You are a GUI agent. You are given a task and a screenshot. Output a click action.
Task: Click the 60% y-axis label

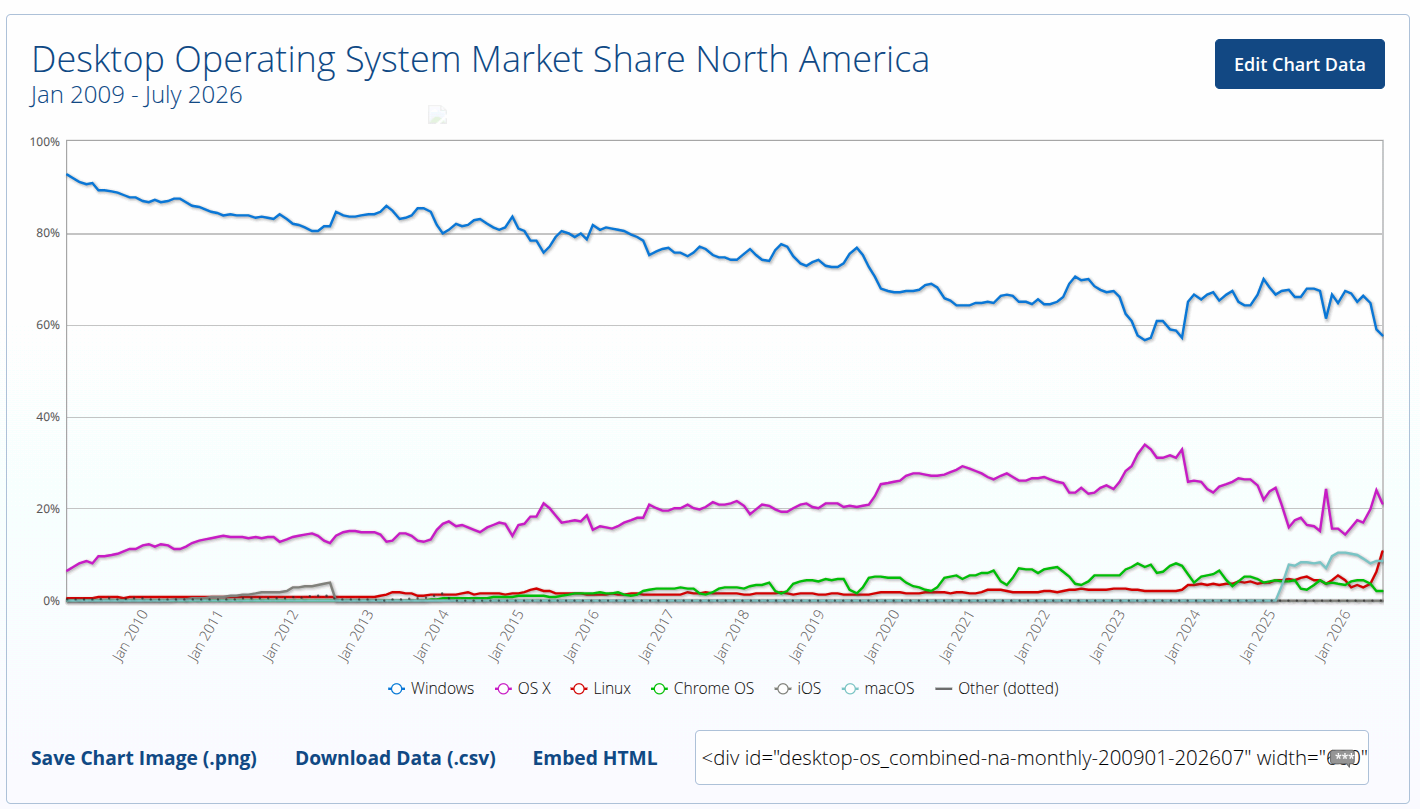[x=50, y=325]
